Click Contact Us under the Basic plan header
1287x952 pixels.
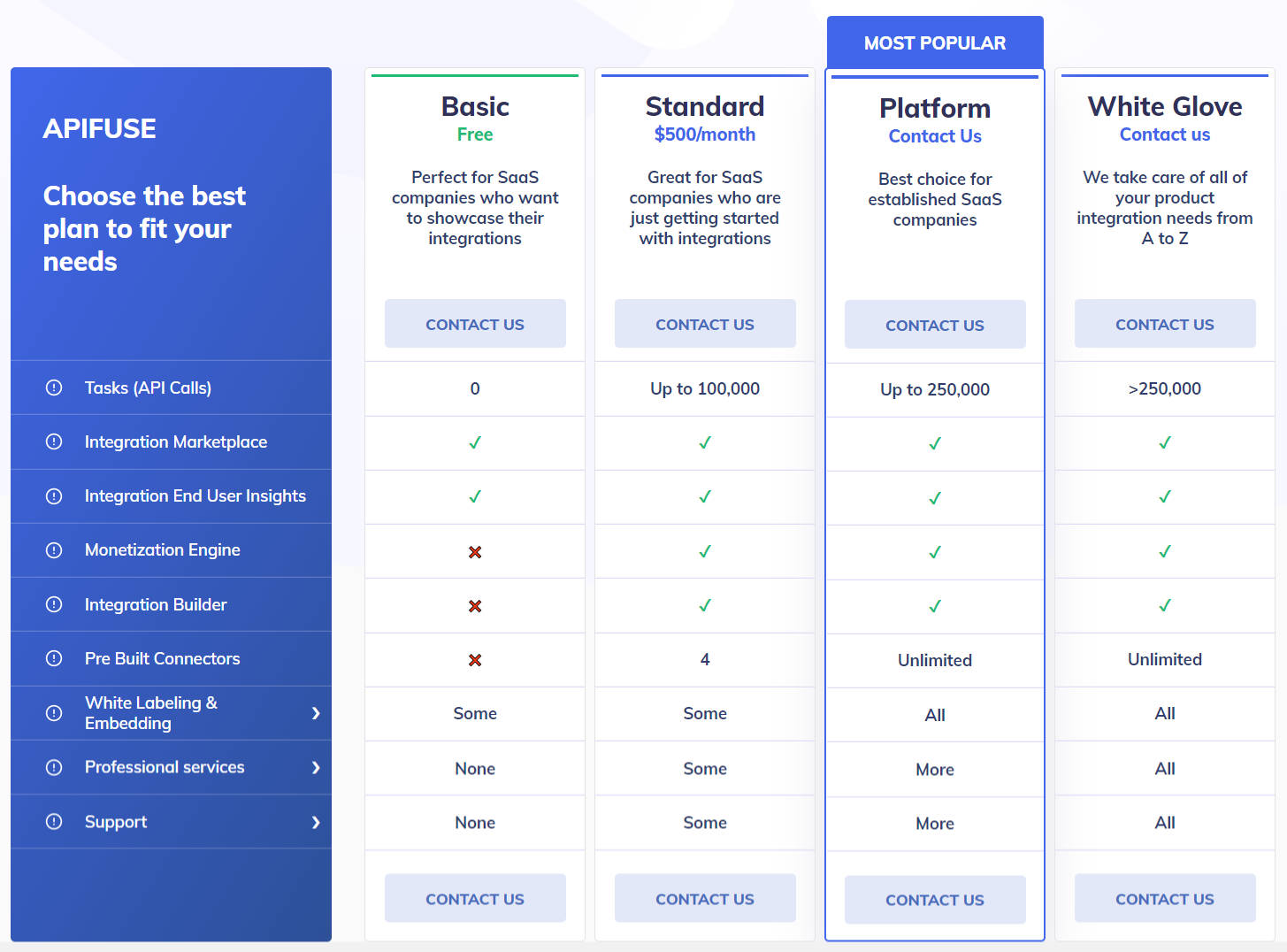pos(475,324)
